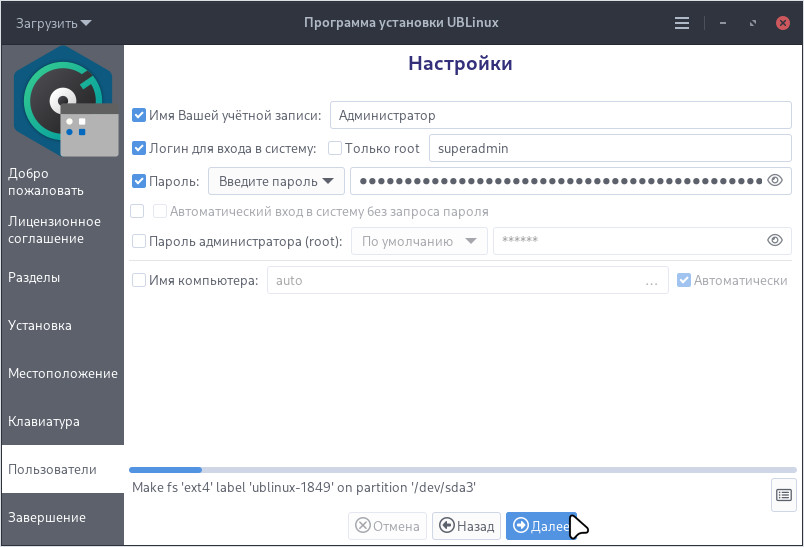The width and height of the screenshot is (804, 547).
Task: Minimize the installer window
Action: pos(722,23)
